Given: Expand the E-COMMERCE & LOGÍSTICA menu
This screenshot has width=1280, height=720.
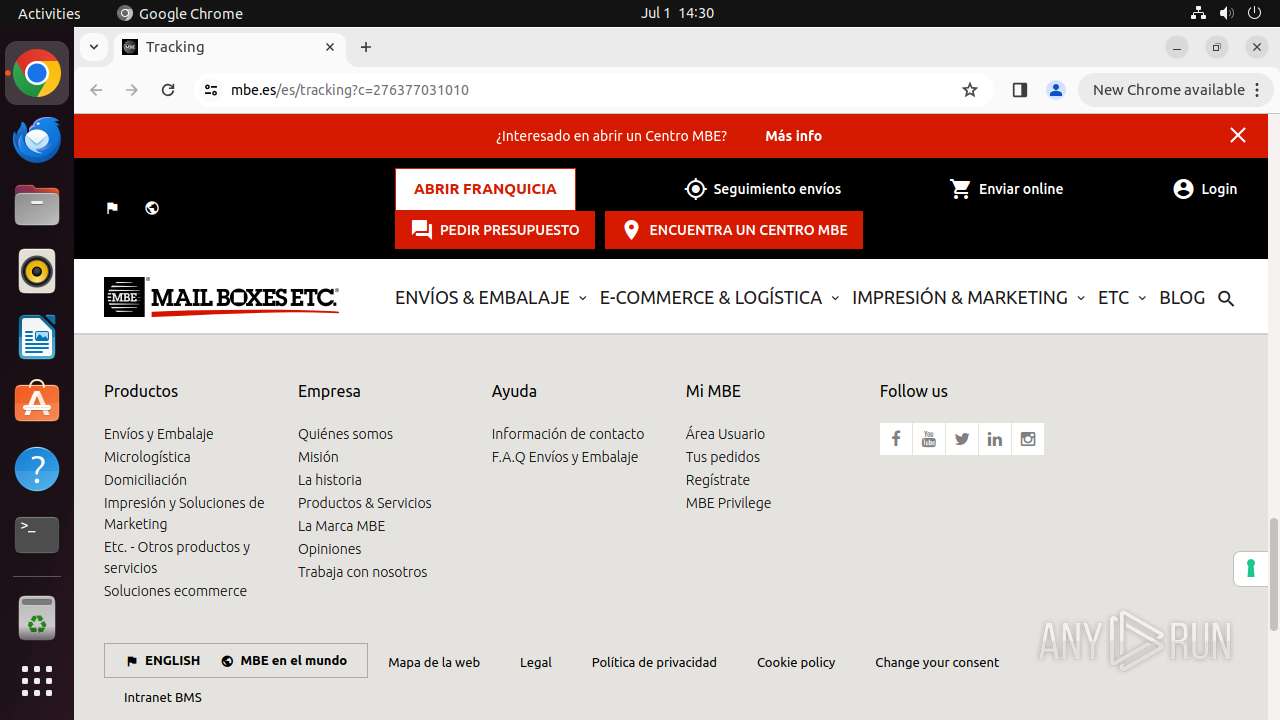Looking at the screenshot, I should 719,298.
